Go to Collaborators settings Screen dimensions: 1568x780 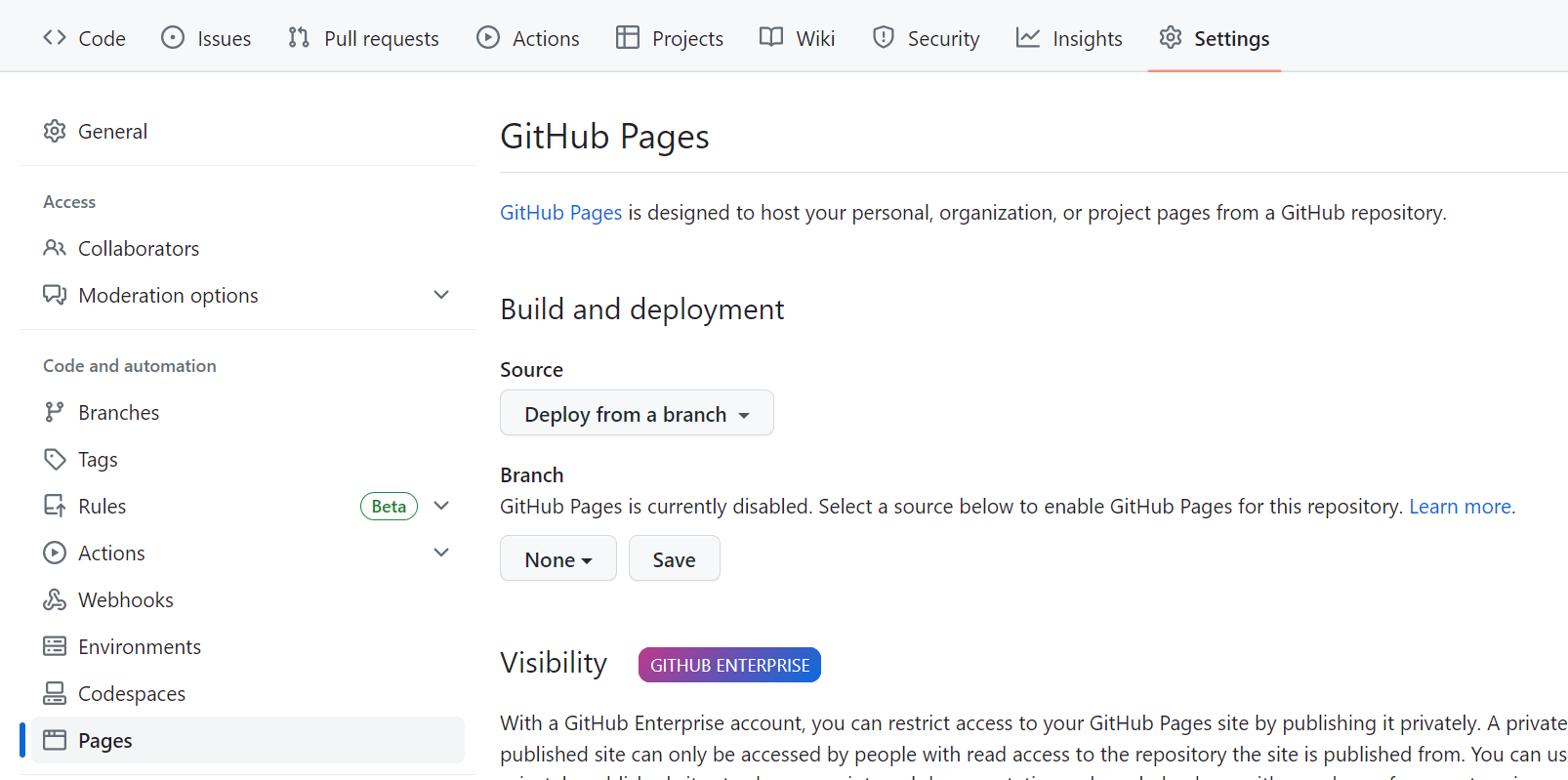(248, 248)
